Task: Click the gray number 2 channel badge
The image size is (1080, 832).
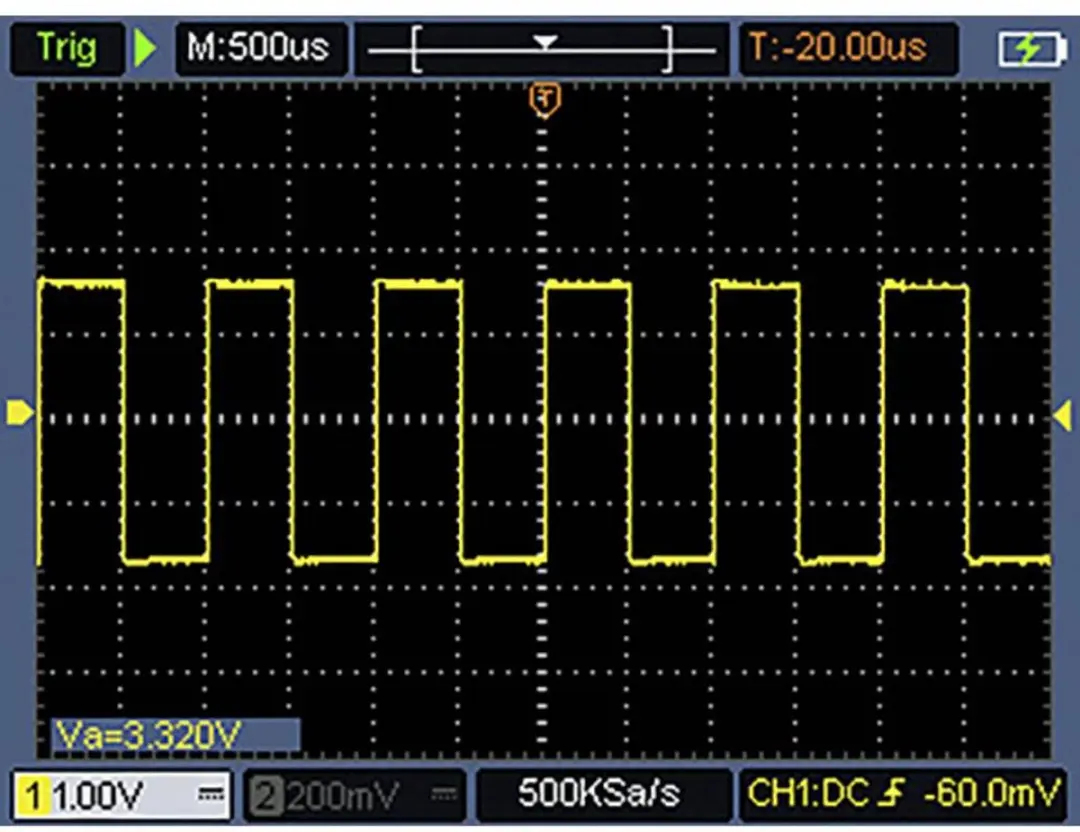Action: (267, 797)
